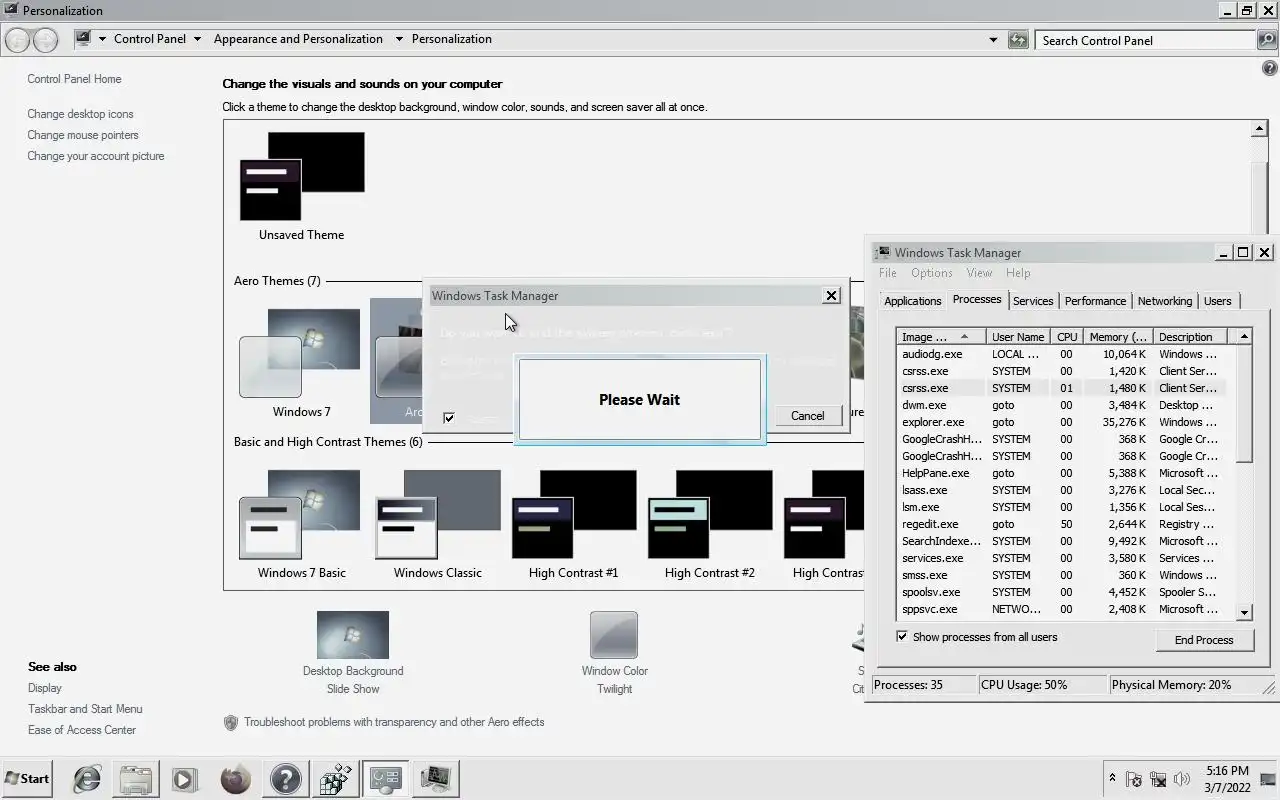Open the volume speaker tray icon
This screenshot has width=1280, height=800.
point(1181,779)
